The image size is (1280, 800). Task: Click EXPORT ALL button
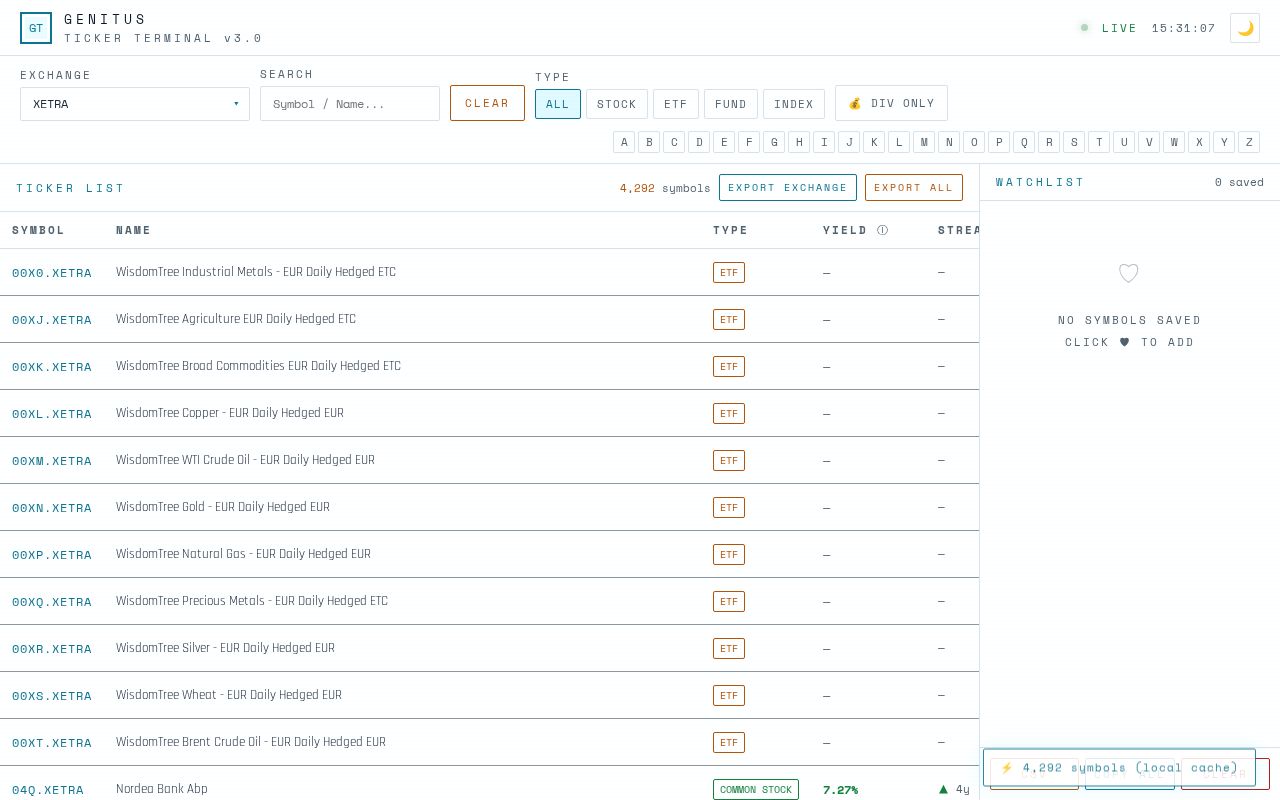914,187
